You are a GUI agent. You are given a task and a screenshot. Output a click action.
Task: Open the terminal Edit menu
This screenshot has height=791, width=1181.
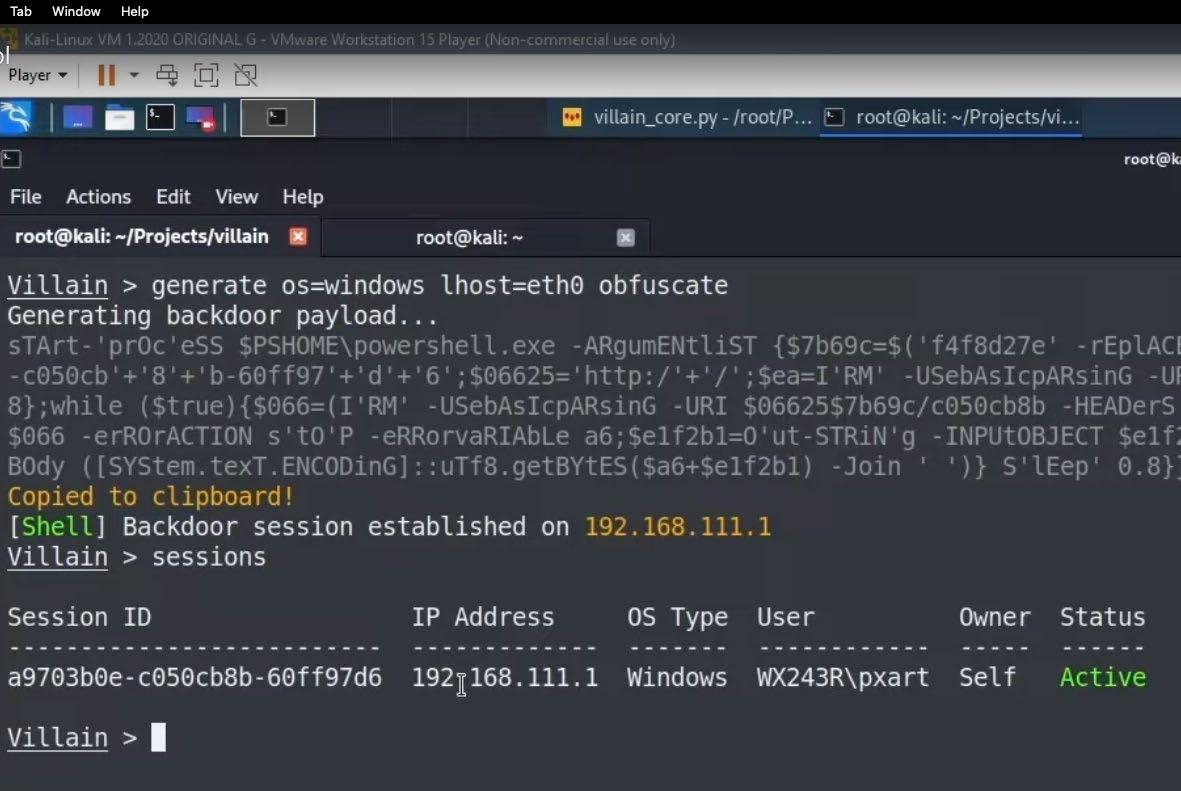pos(173,197)
